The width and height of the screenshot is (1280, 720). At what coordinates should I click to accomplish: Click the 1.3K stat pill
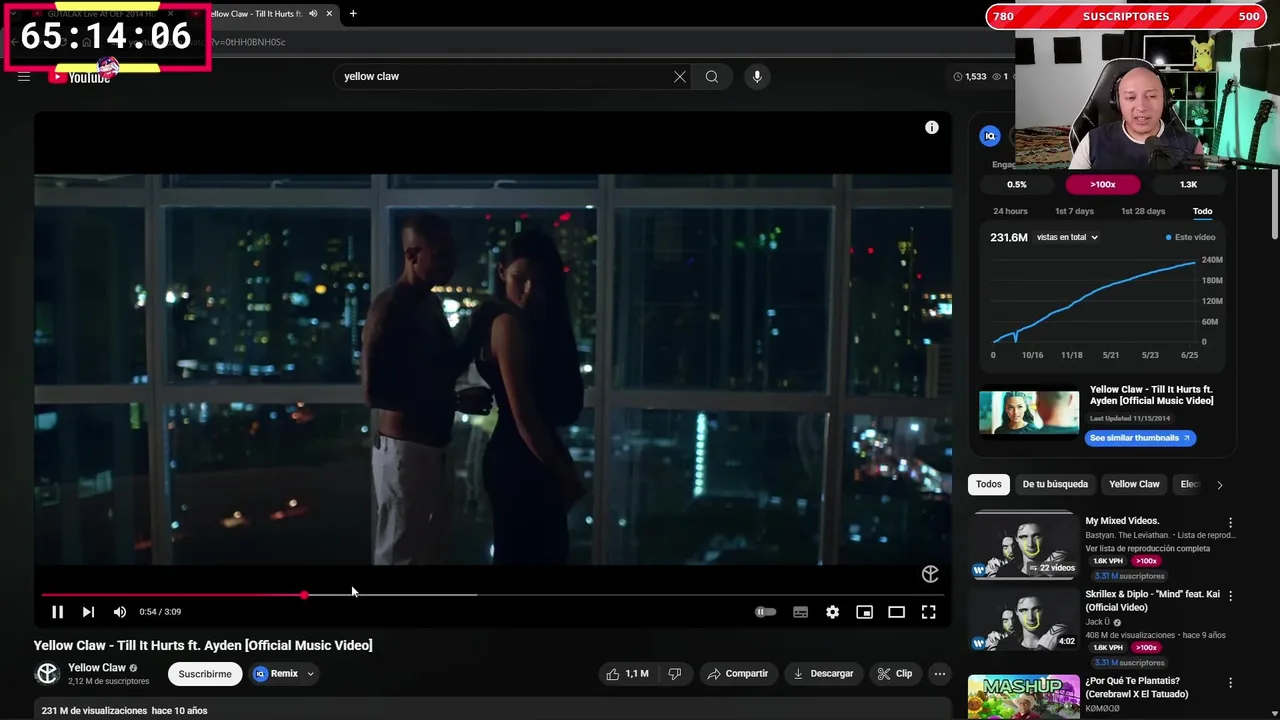point(1188,184)
